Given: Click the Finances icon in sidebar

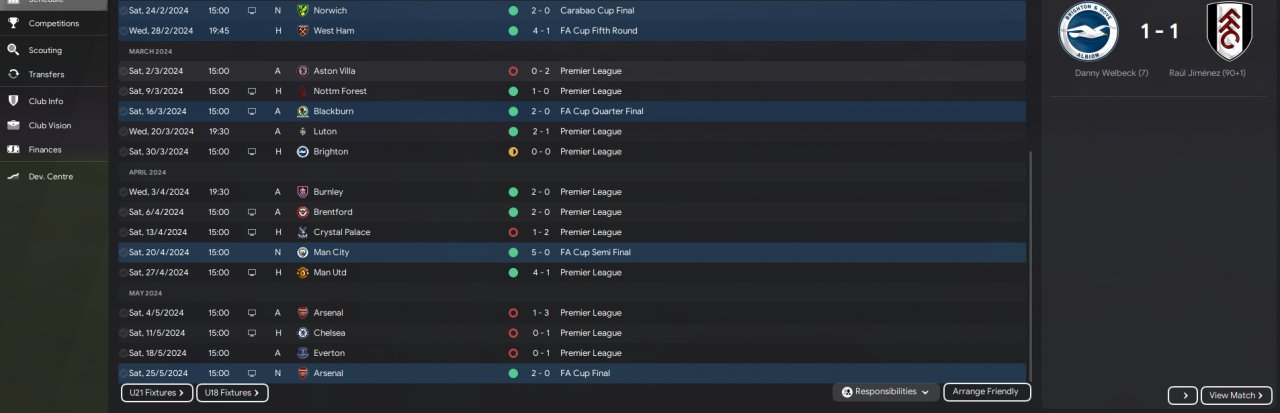Looking at the screenshot, I should [13, 150].
